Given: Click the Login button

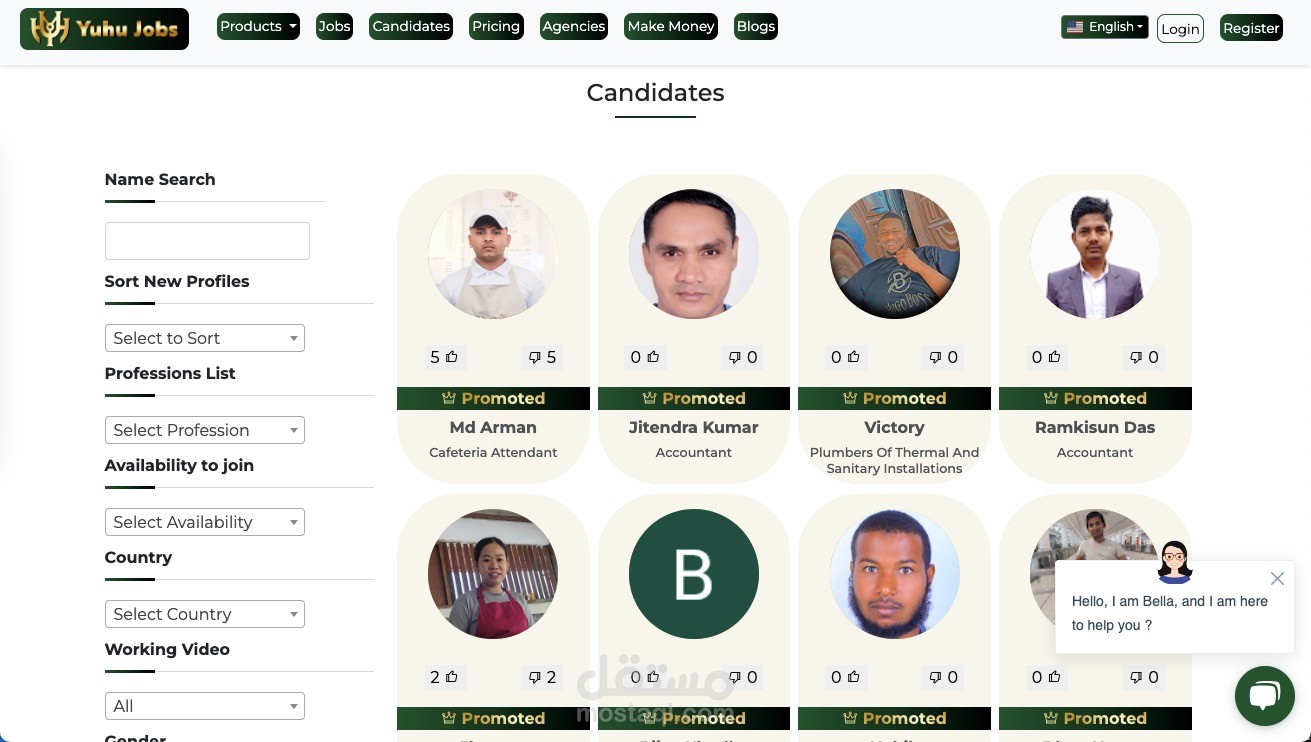Looking at the screenshot, I should (1180, 28).
